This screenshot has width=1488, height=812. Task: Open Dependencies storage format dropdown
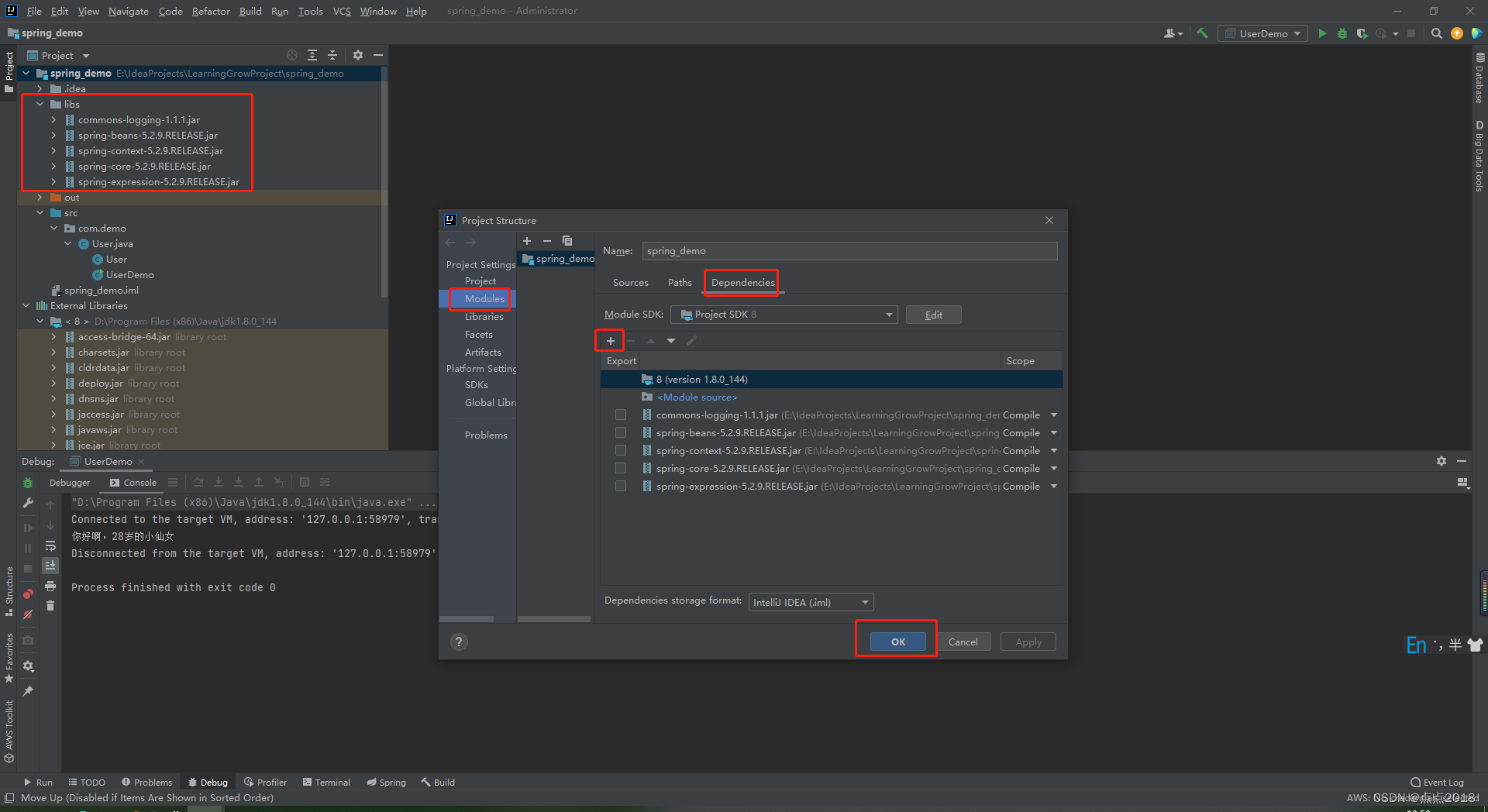click(811, 602)
